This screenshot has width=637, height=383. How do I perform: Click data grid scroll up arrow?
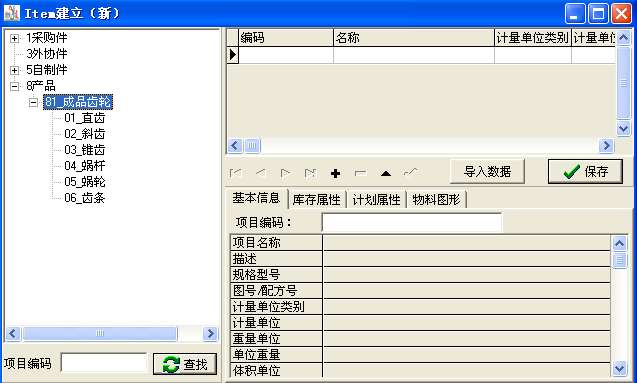point(623,38)
